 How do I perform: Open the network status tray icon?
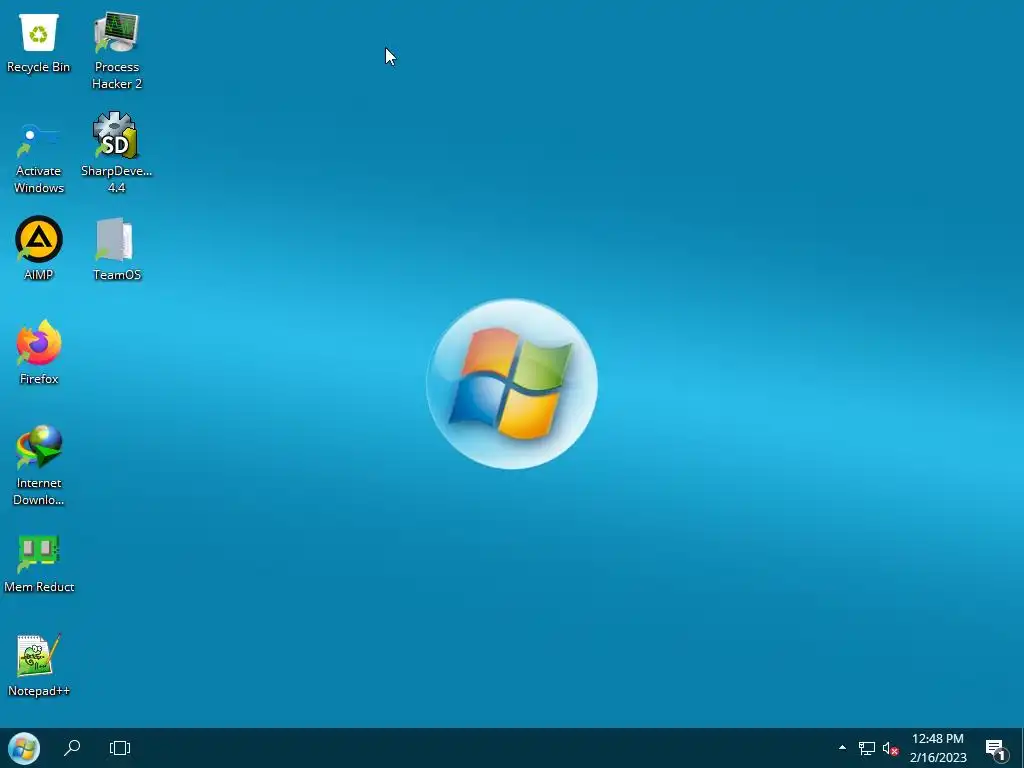tap(867, 748)
